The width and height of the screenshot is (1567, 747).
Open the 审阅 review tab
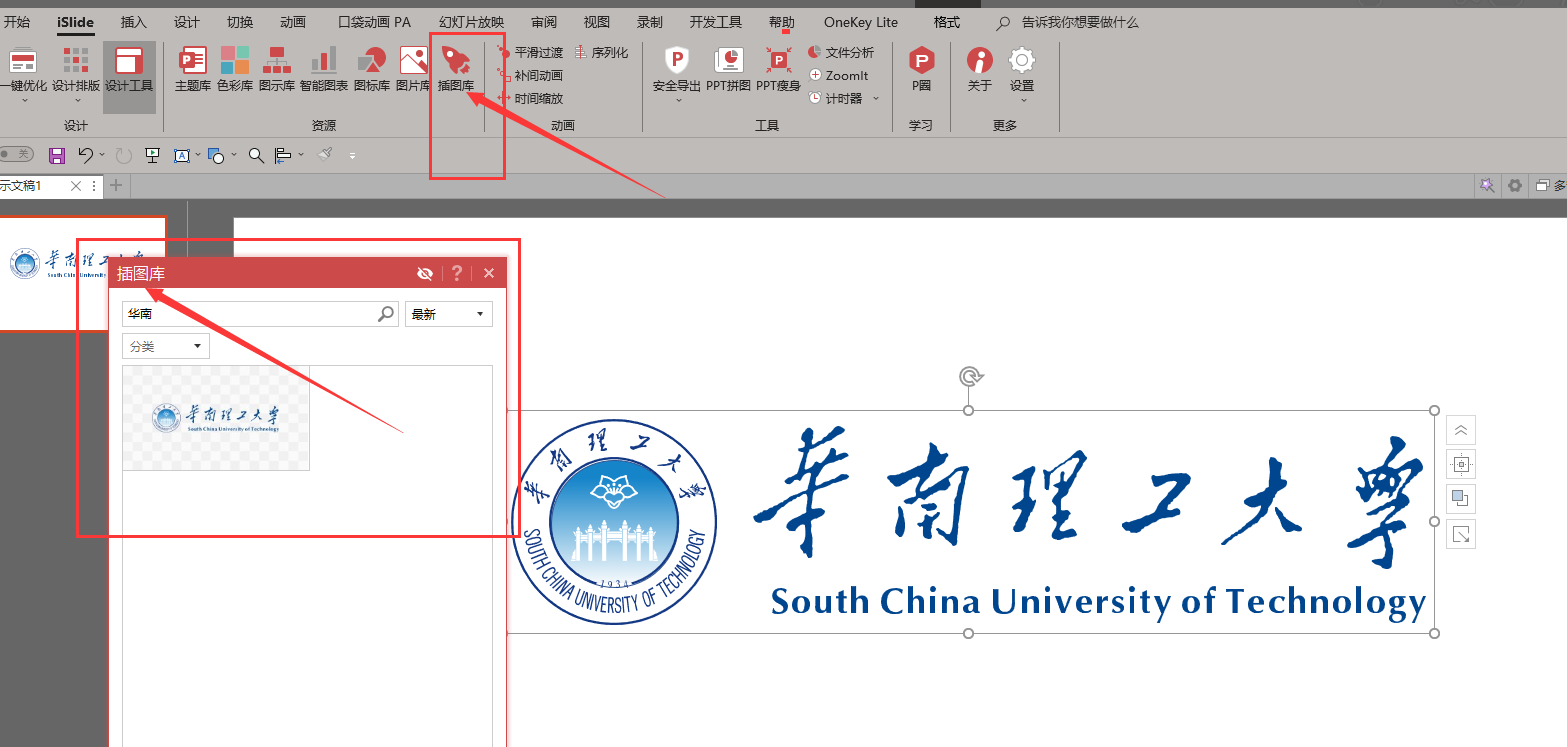coord(544,22)
